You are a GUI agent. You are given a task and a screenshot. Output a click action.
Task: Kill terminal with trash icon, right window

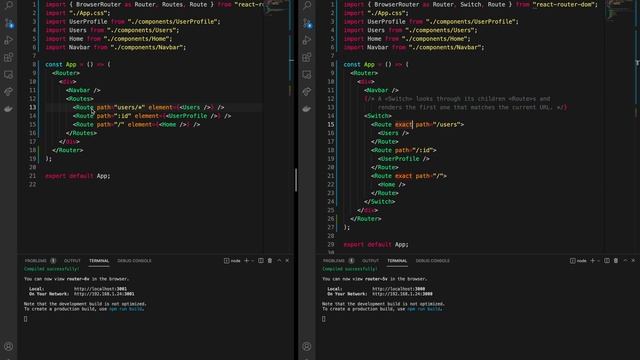coord(616,260)
